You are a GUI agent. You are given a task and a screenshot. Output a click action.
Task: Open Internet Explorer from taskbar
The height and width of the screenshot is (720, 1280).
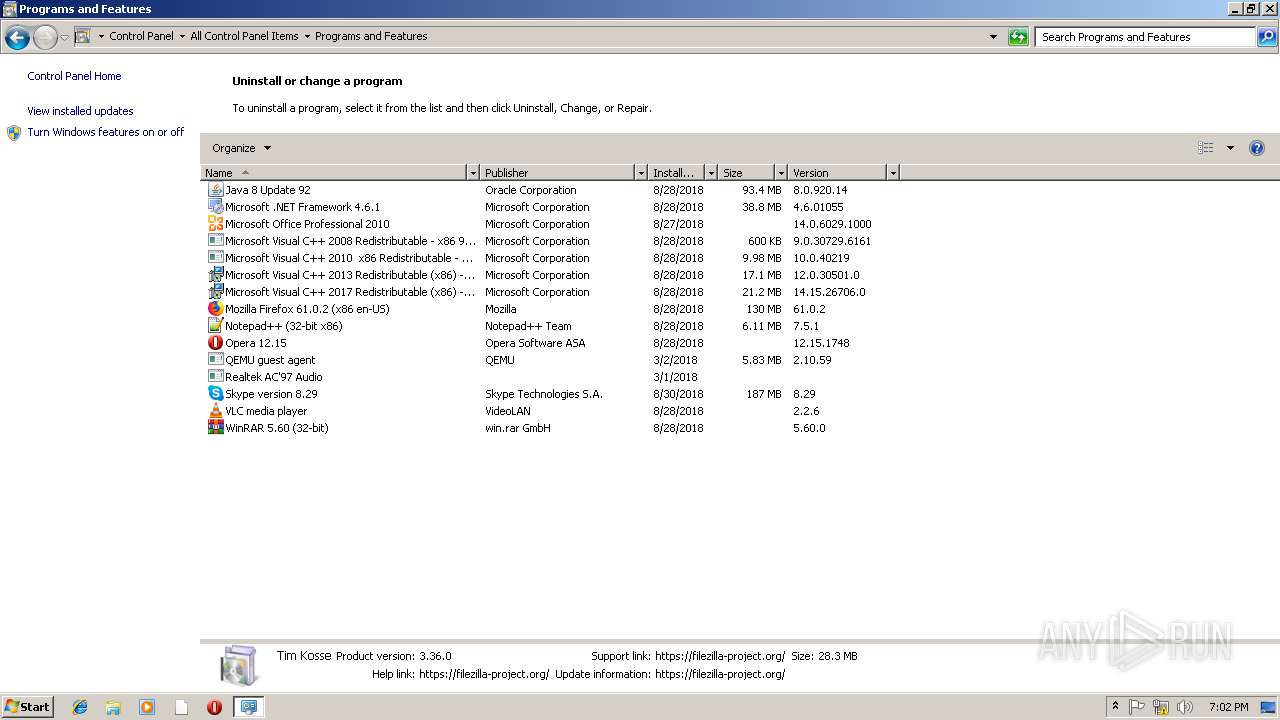click(80, 707)
